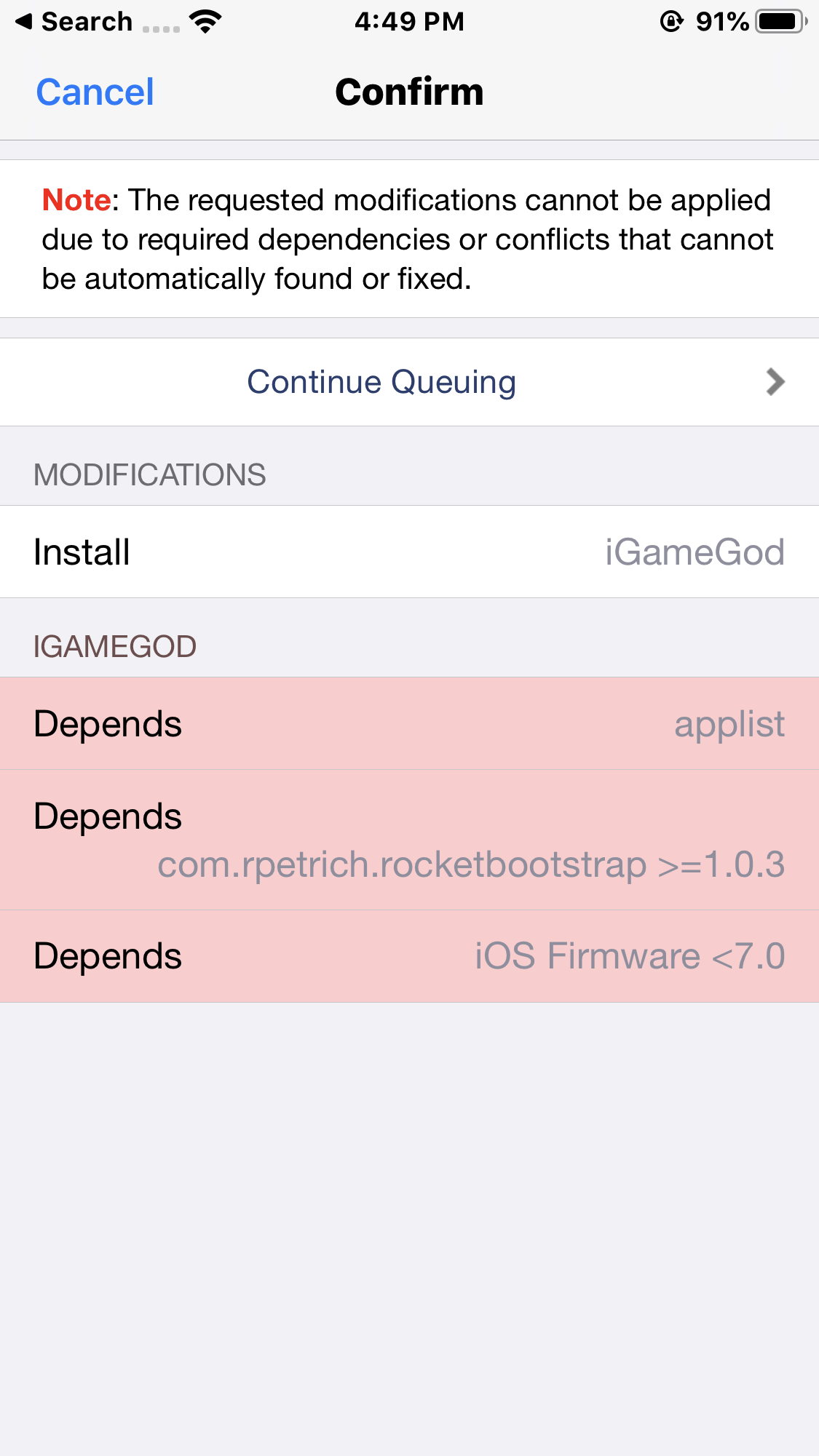Tap the Wi-Fi status icon
Viewport: 819px width, 1456px height.
tap(205, 22)
